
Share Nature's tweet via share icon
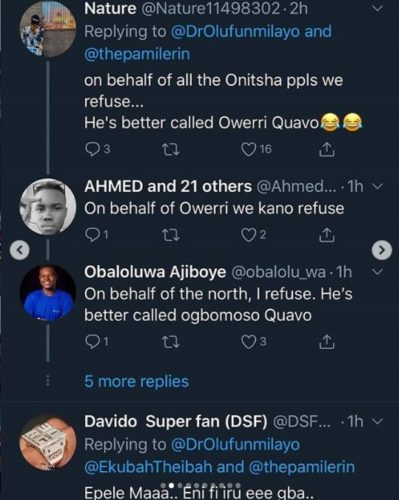(x=326, y=150)
